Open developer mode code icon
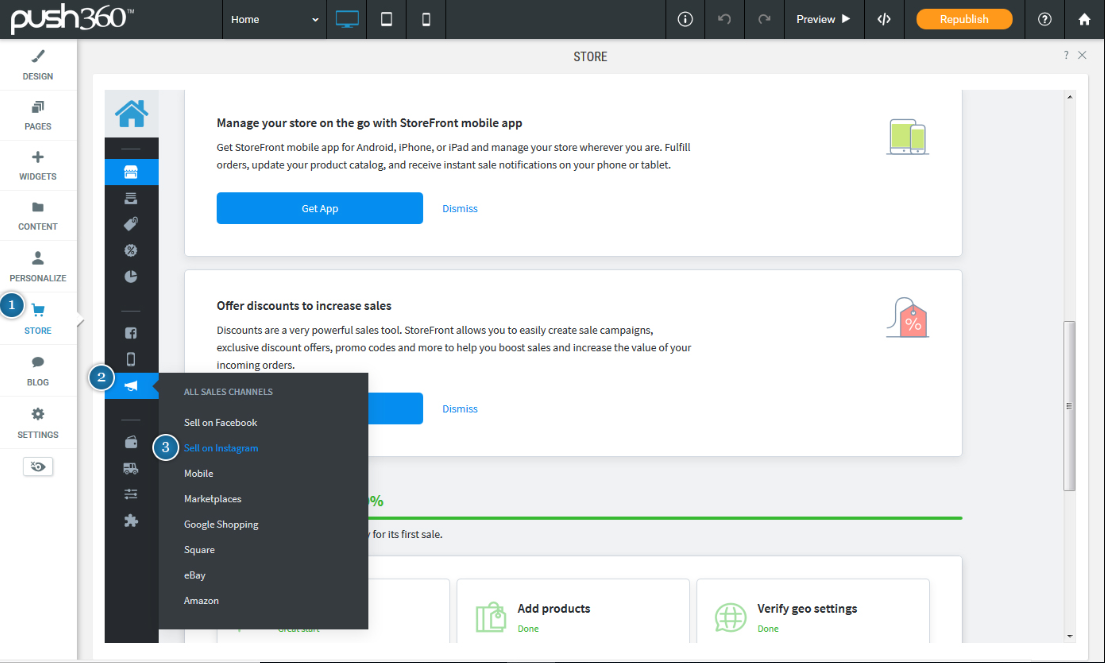Image resolution: width=1105 pixels, height=663 pixels. coord(884,19)
